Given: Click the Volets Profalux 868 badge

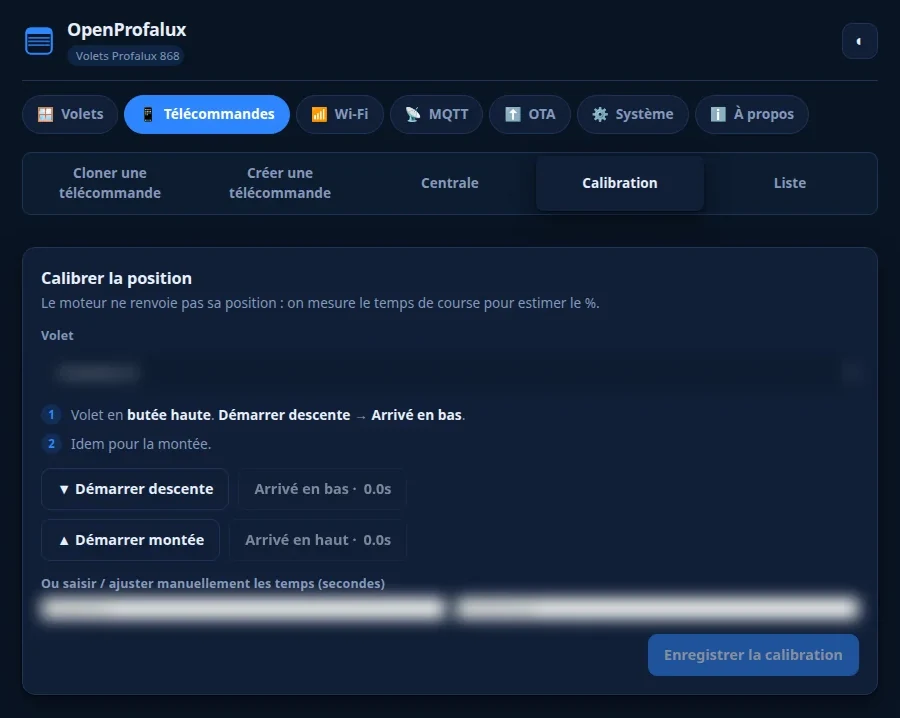Looking at the screenshot, I should coord(127,56).
